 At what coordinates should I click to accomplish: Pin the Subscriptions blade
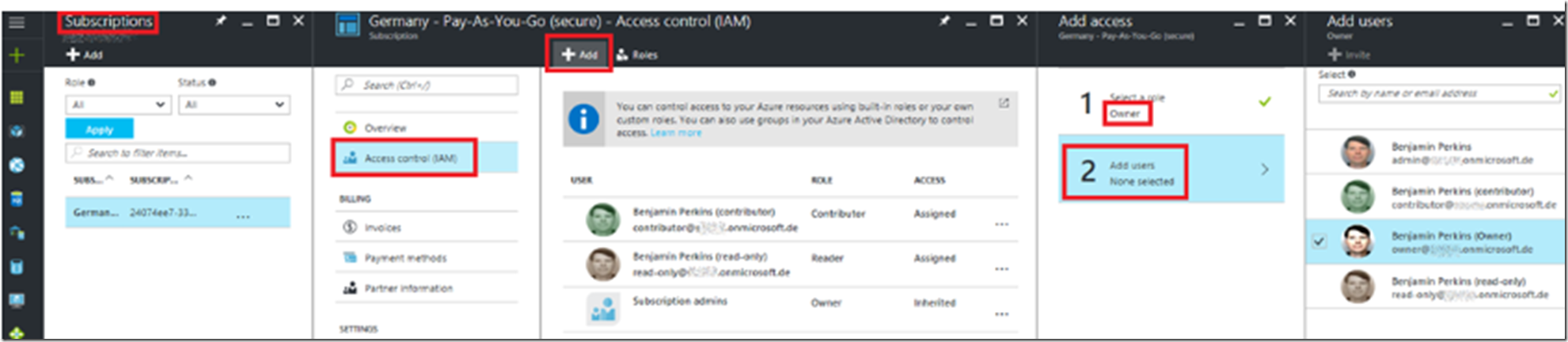tap(221, 21)
